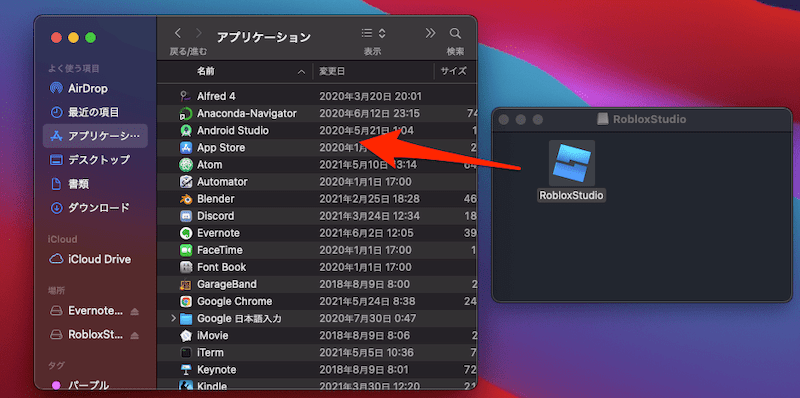Screen dimensions: 800x398
Task: Click the Automator app icon
Action: pyautogui.click(x=186, y=182)
